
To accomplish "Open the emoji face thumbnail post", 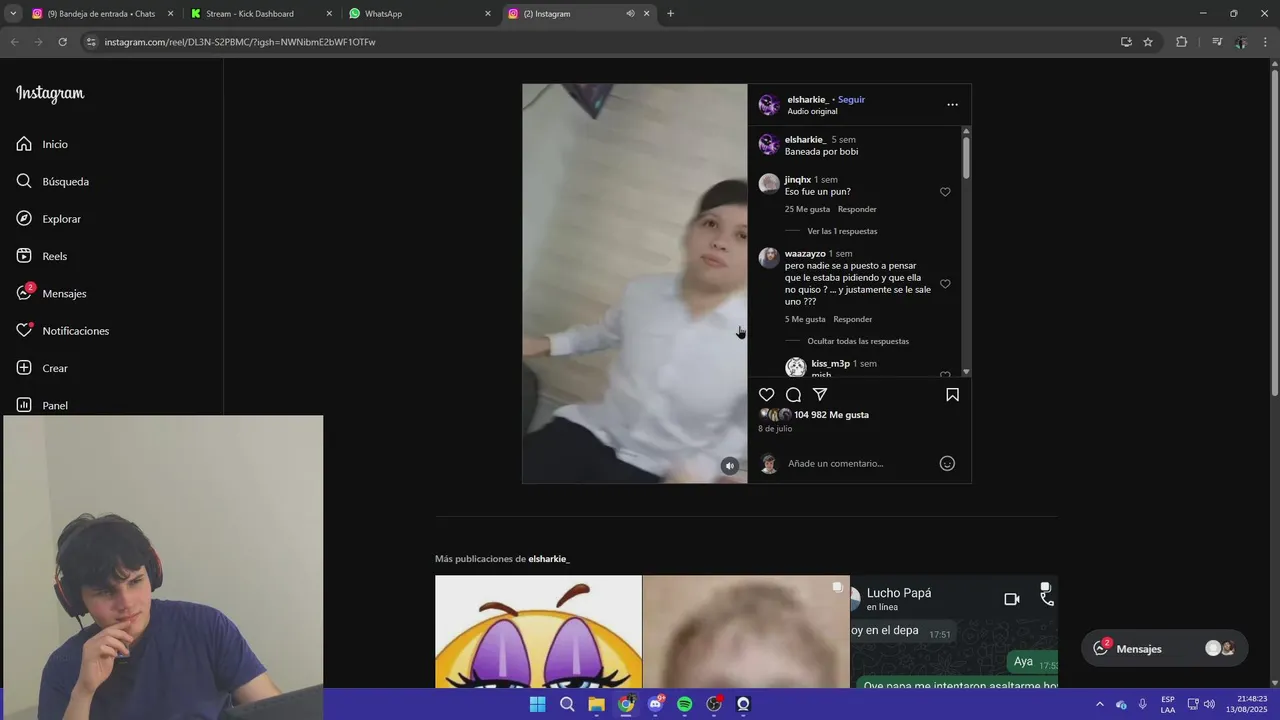I will pyautogui.click(x=538, y=631).
